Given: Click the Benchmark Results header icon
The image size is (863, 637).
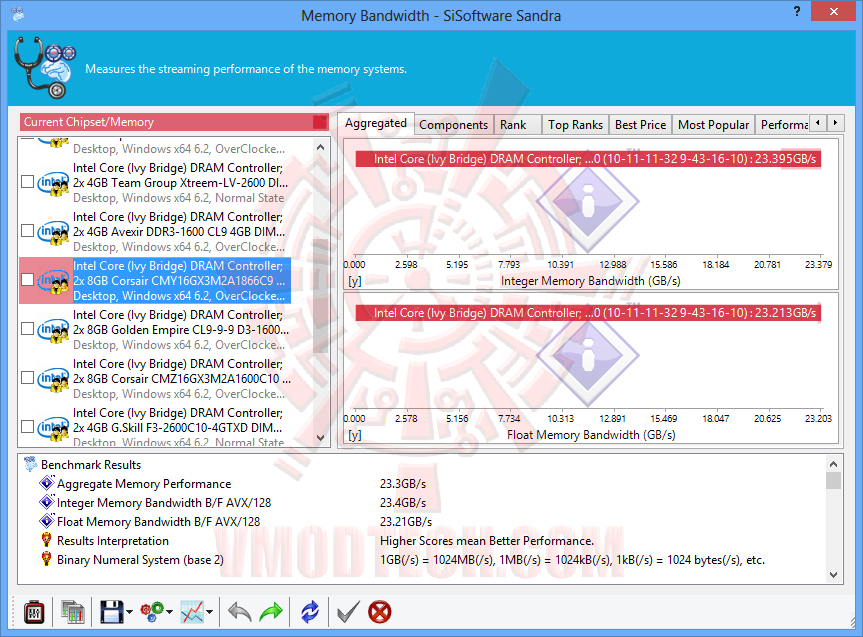Looking at the screenshot, I should [x=30, y=464].
